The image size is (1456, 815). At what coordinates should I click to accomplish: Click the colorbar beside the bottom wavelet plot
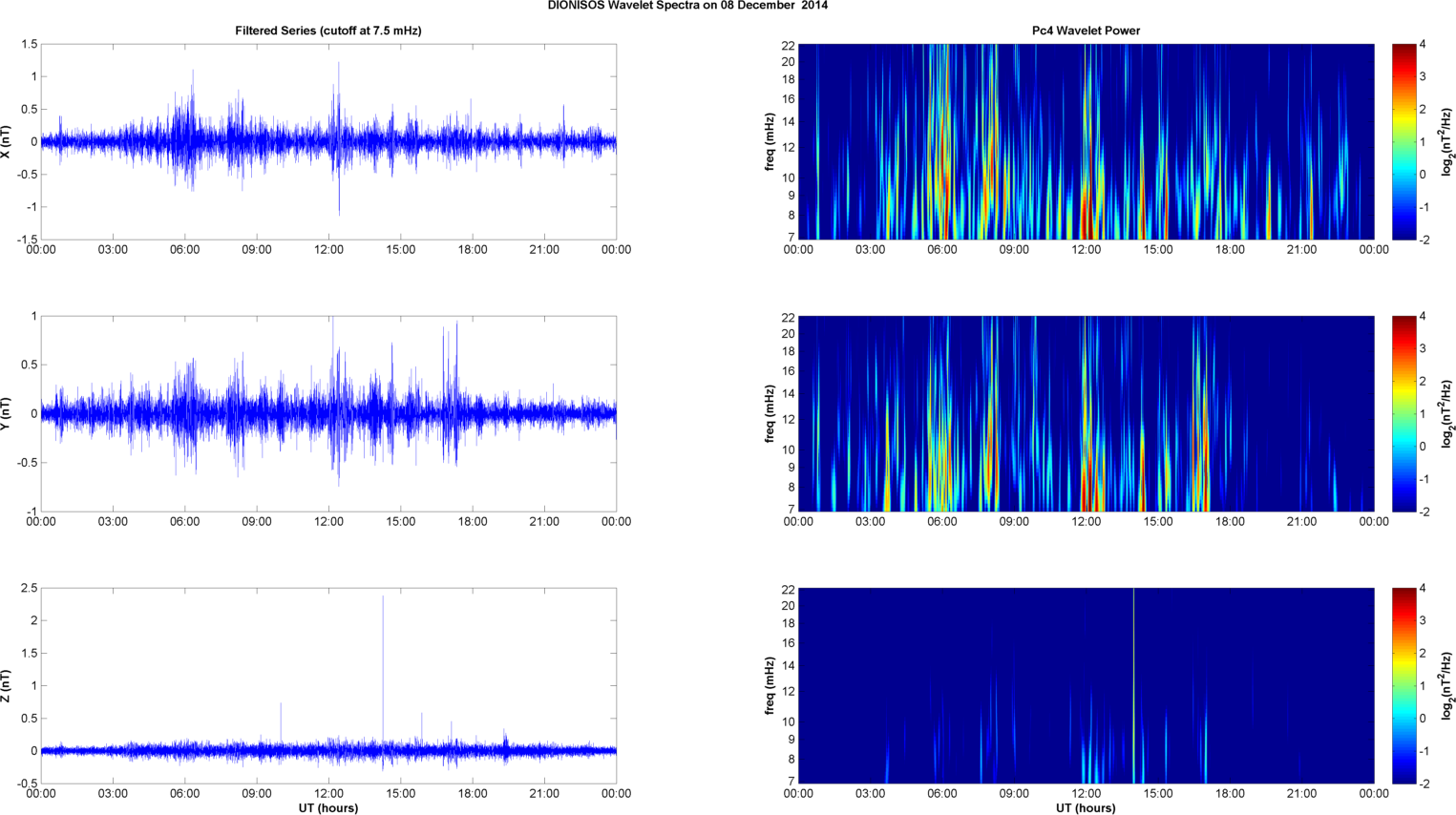click(1403, 685)
